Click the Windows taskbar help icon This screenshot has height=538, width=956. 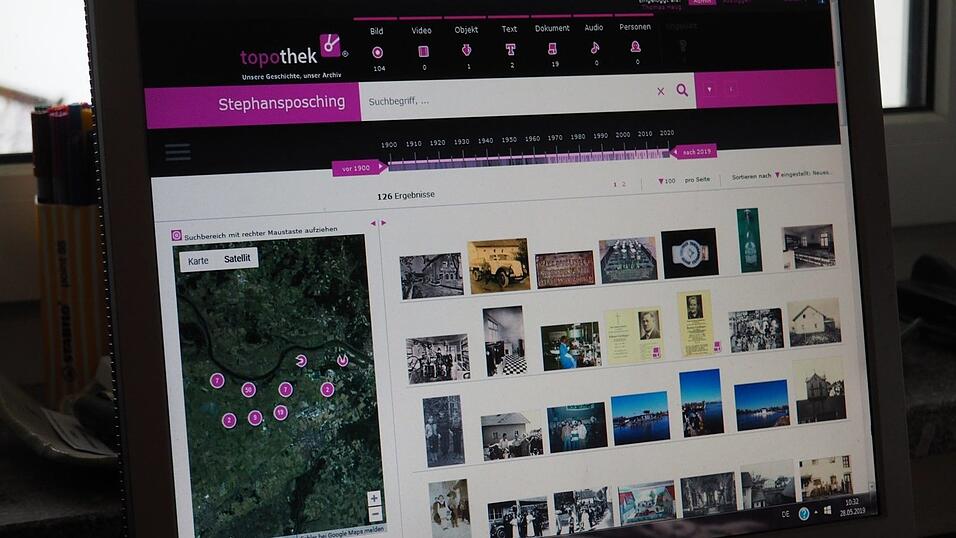(804, 514)
